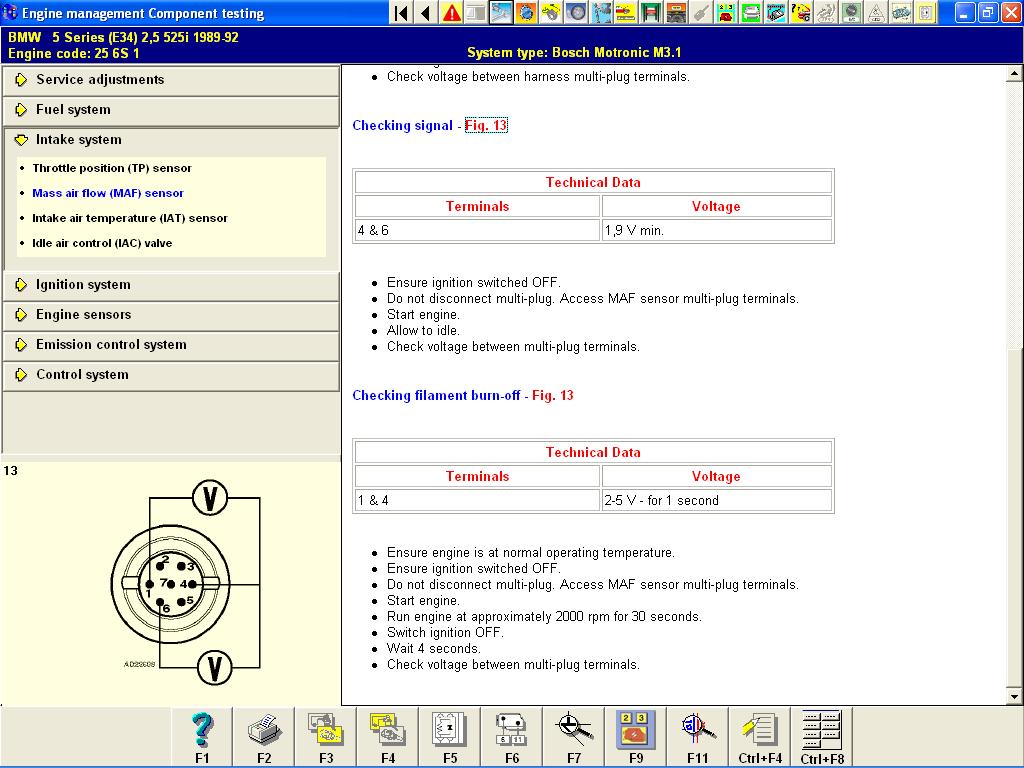
Task: Click the '4 & 6' terminals cell
Action: click(477, 230)
